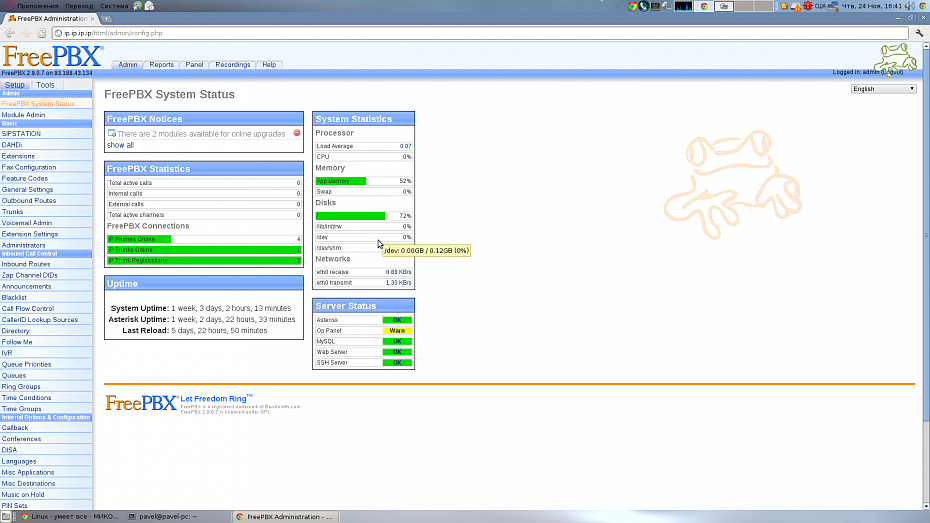
Task: Click the yellow star tray icon
Action: 784,6
